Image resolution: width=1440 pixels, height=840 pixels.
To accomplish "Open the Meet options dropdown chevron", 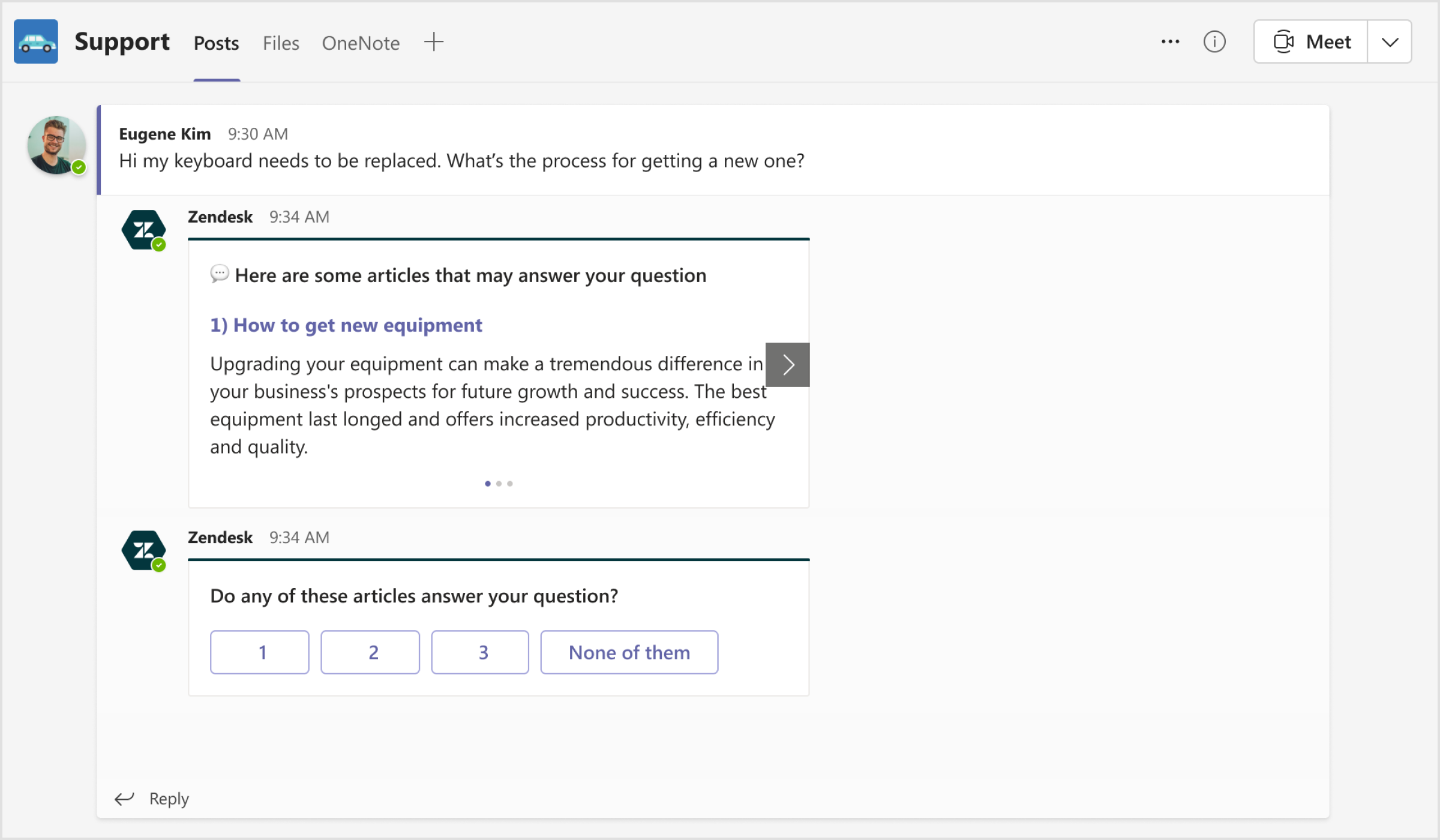I will point(1389,41).
